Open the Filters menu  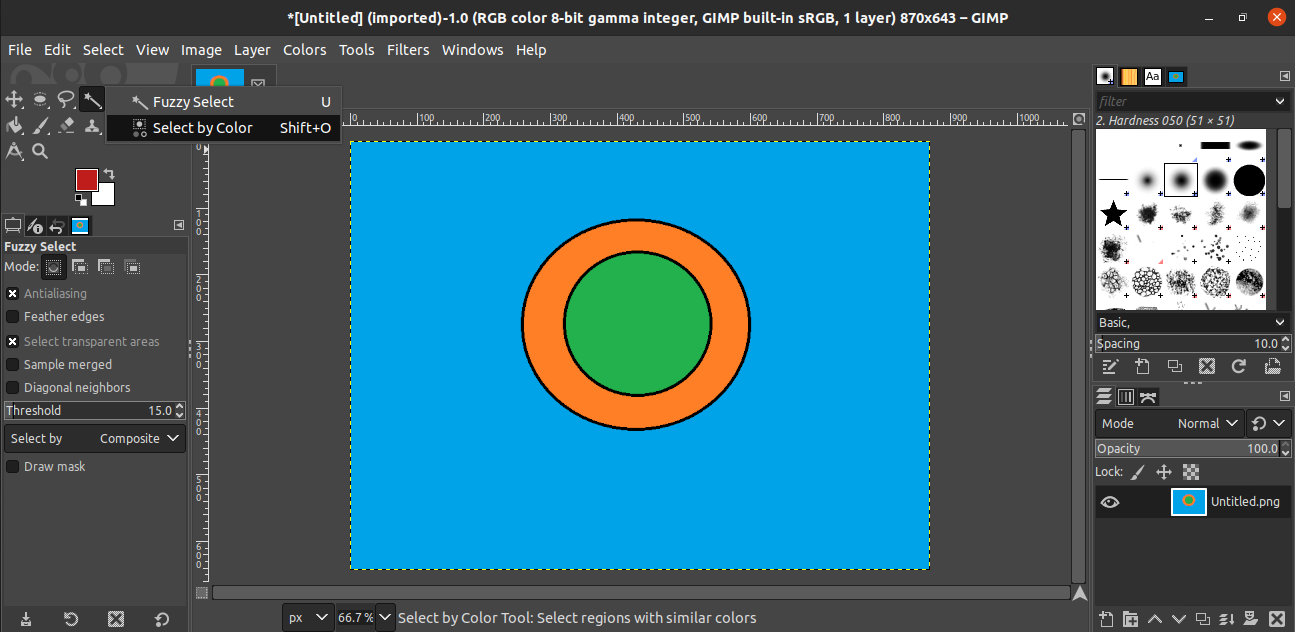click(x=408, y=50)
